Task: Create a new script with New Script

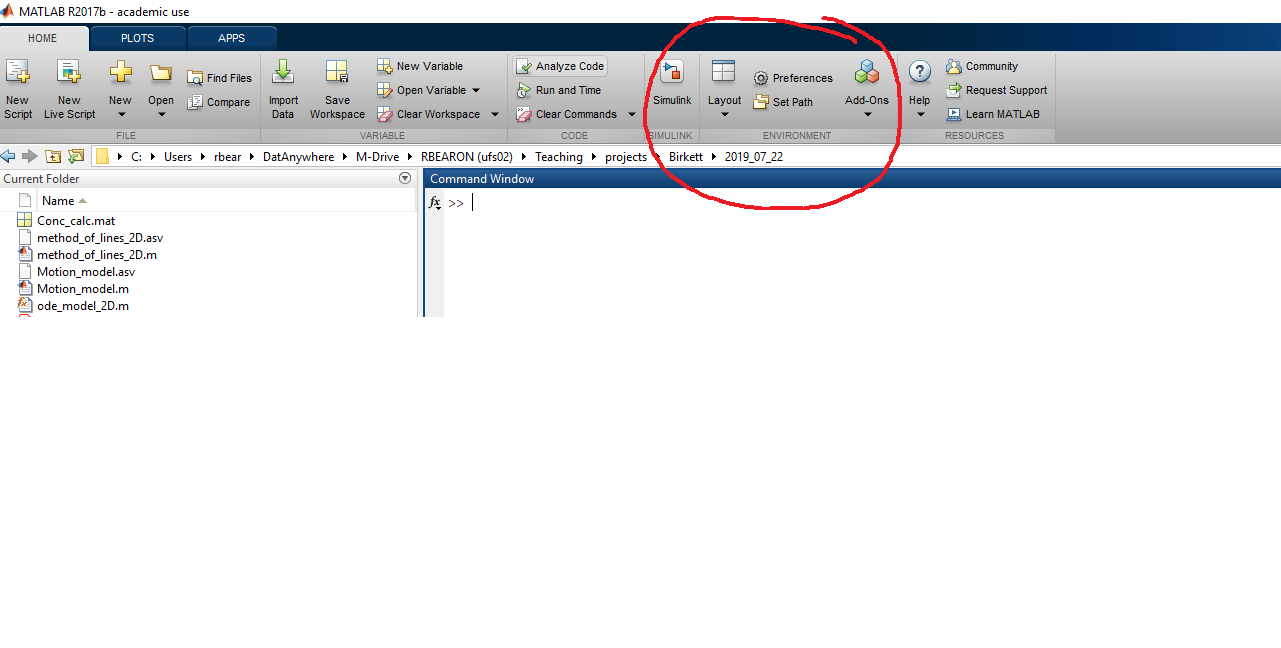Action: click(18, 89)
